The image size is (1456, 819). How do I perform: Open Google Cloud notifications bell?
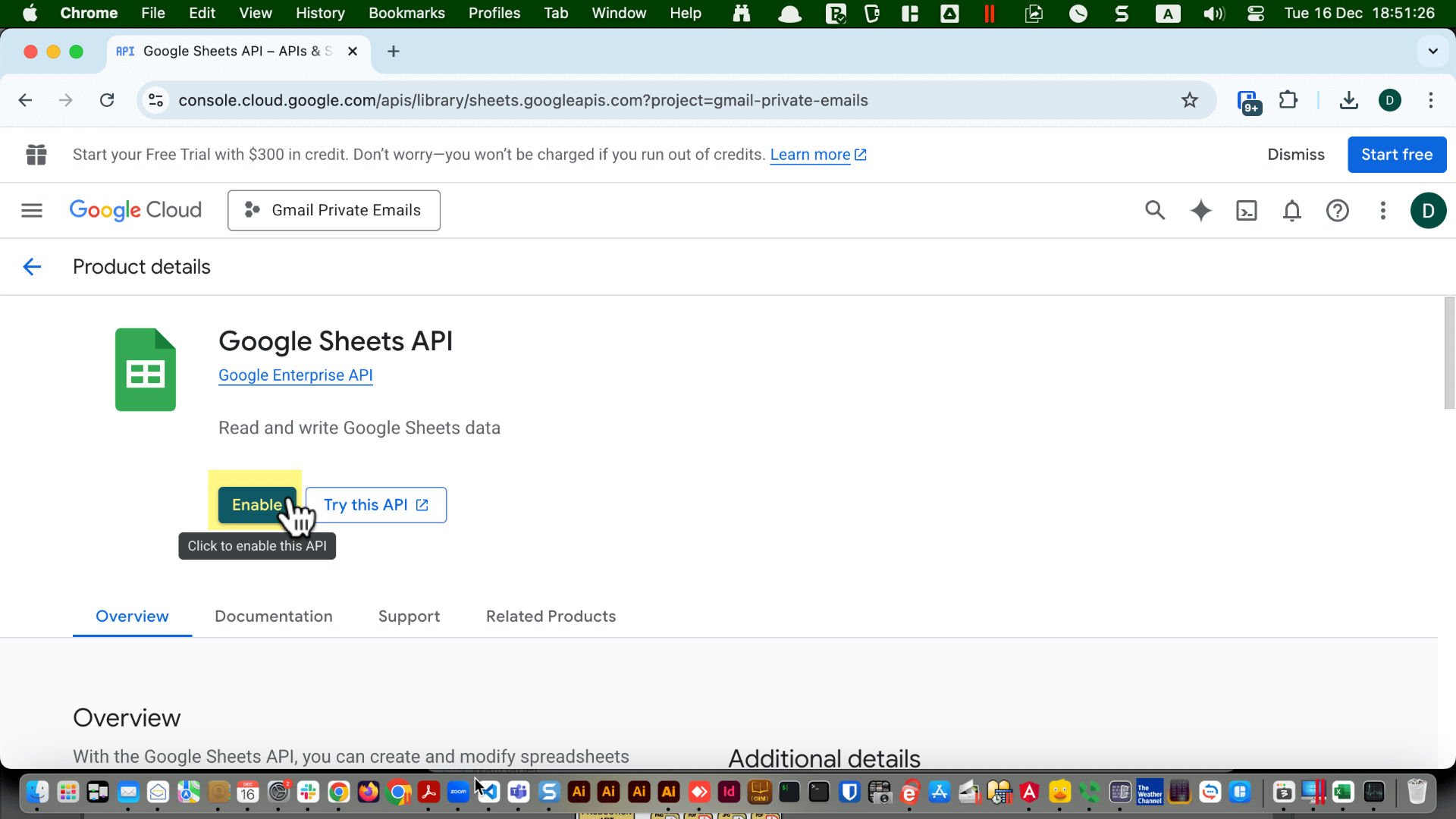pyautogui.click(x=1291, y=210)
